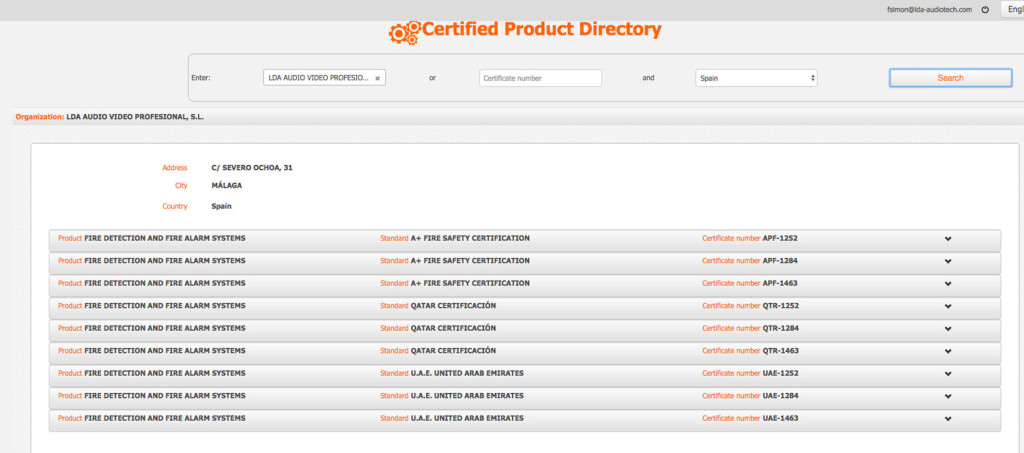Click certificate number text APF-1252
The width and height of the screenshot is (1024, 453).
click(x=780, y=238)
